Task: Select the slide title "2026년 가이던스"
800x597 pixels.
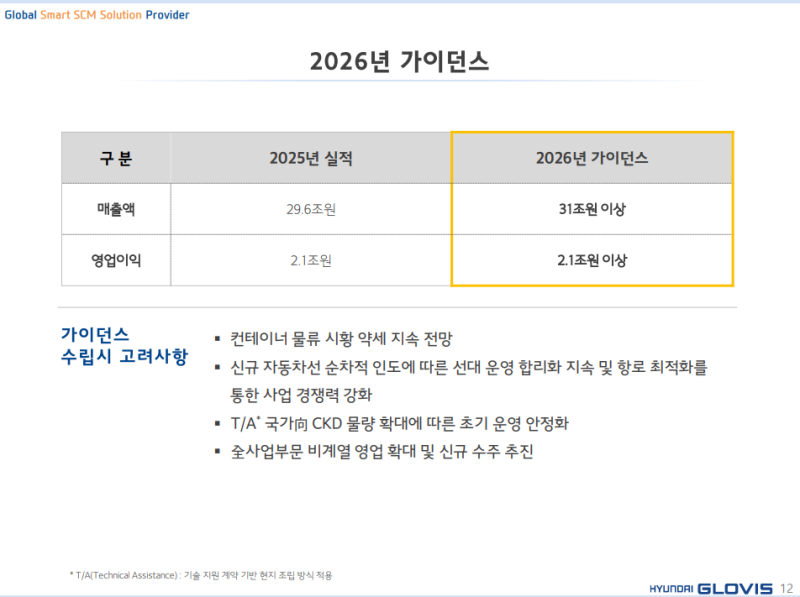Action: pyautogui.click(x=399, y=61)
